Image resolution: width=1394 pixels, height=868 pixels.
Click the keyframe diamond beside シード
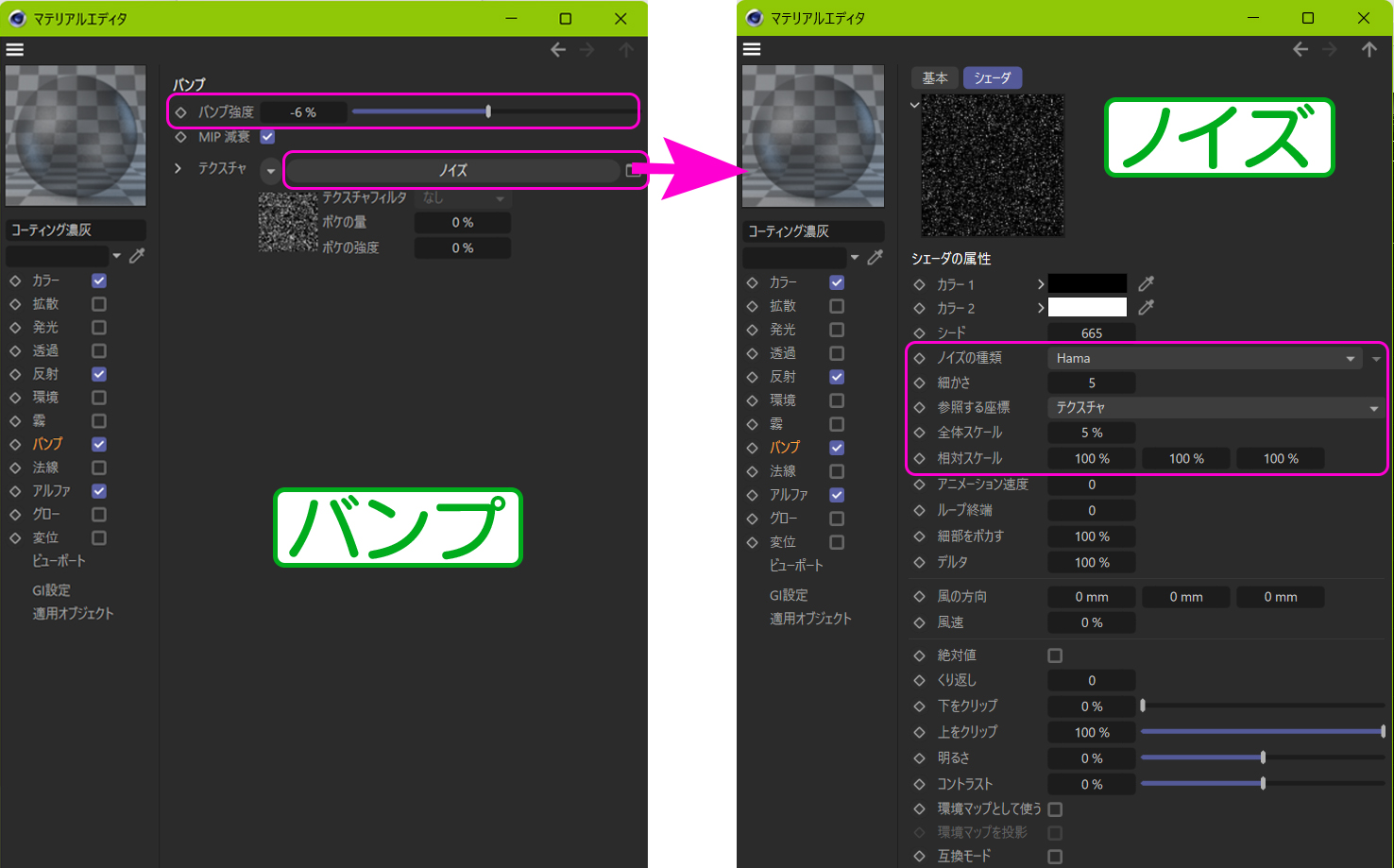[x=920, y=333]
